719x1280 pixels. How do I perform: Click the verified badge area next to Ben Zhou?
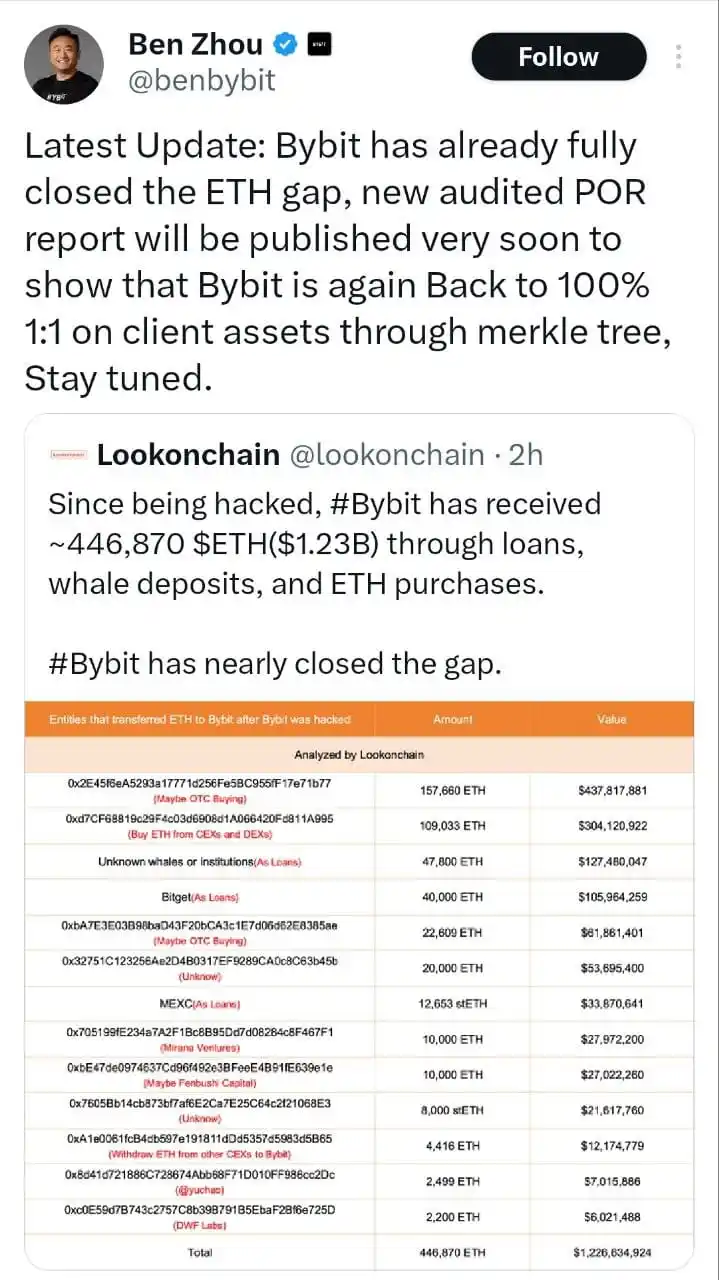point(286,43)
